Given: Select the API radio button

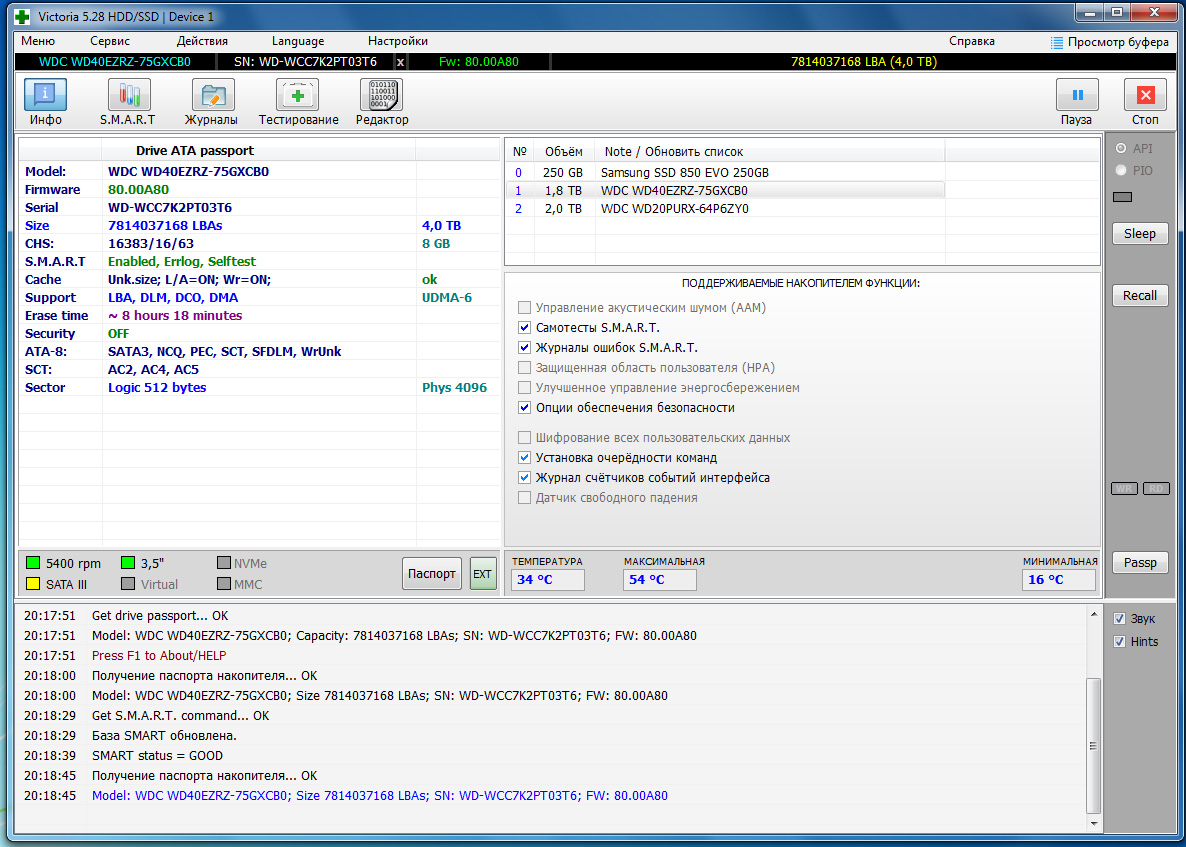Looking at the screenshot, I should tap(1121, 148).
